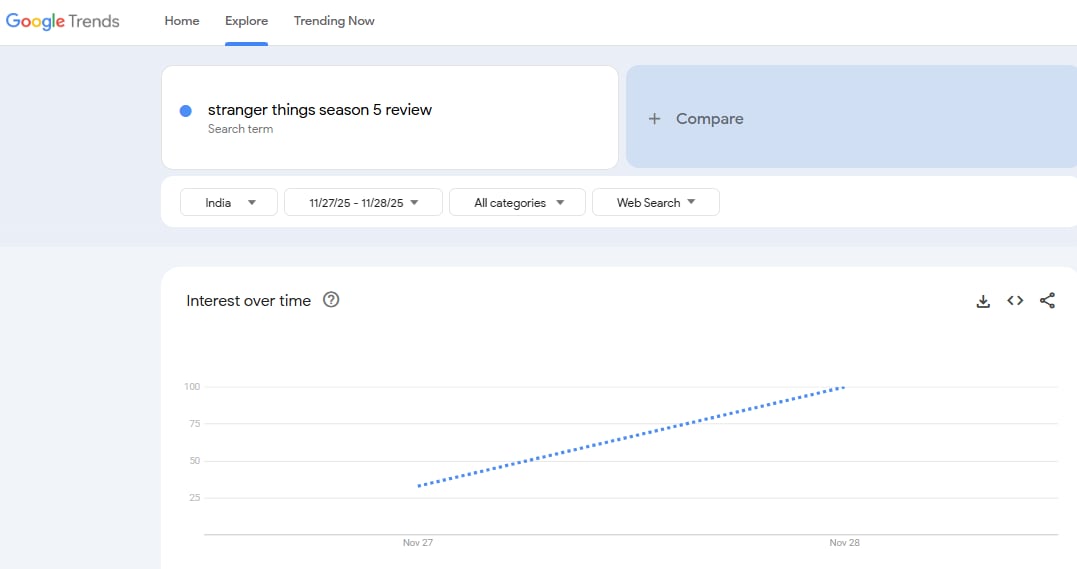Viewport: 1077px width, 569px height.
Task: Click the 100 value on chart axis
Action: (192, 386)
